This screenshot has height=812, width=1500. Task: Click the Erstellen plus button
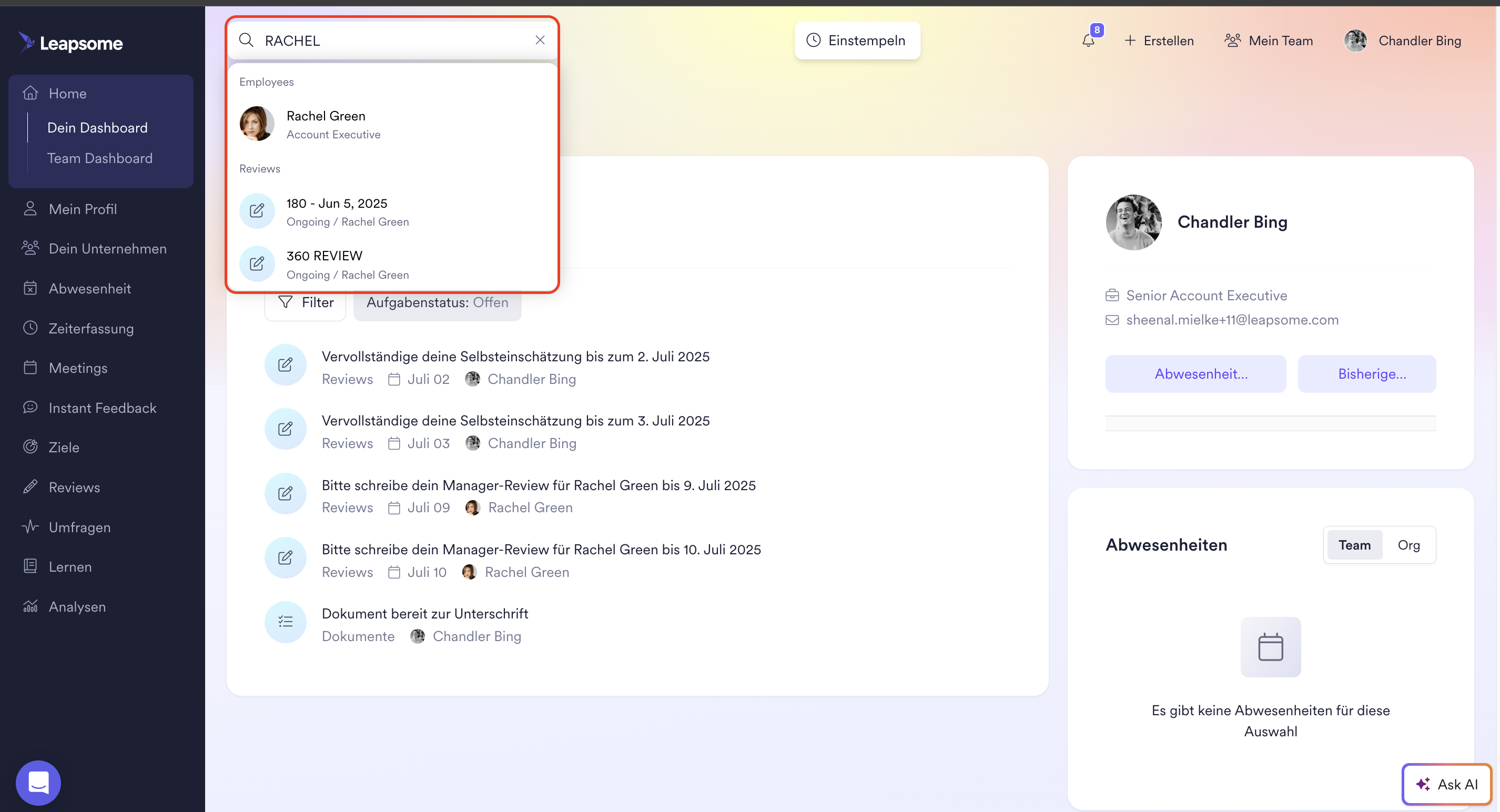point(1159,40)
